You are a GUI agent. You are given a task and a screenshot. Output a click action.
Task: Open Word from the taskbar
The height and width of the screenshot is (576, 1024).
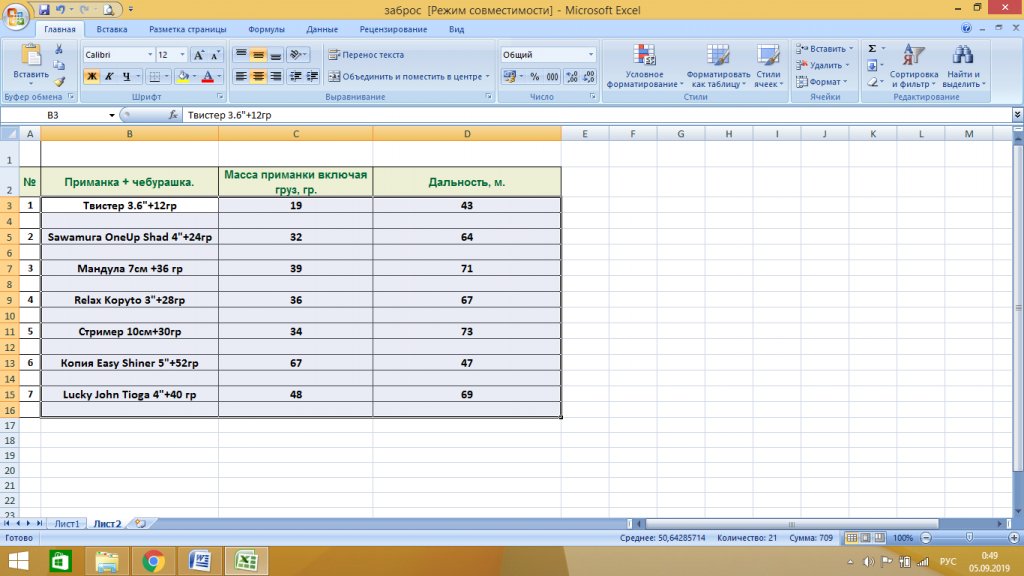pos(200,561)
